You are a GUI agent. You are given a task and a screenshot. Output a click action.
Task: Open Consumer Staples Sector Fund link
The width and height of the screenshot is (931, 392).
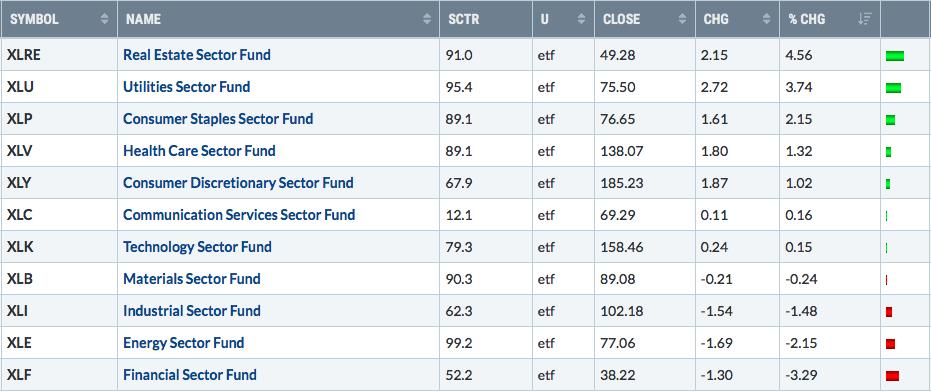218,119
